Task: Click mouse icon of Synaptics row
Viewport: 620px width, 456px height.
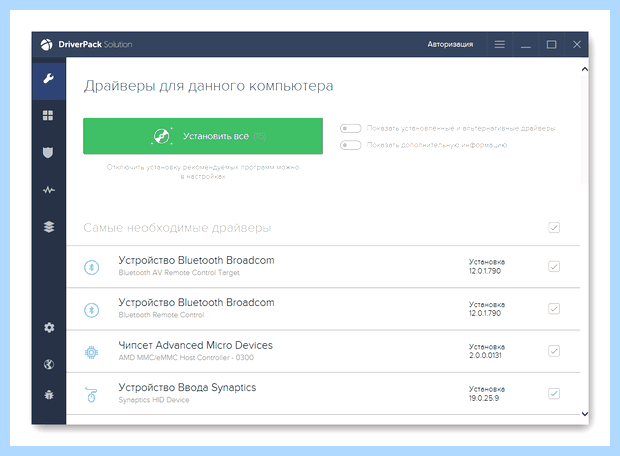Action: click(91, 394)
